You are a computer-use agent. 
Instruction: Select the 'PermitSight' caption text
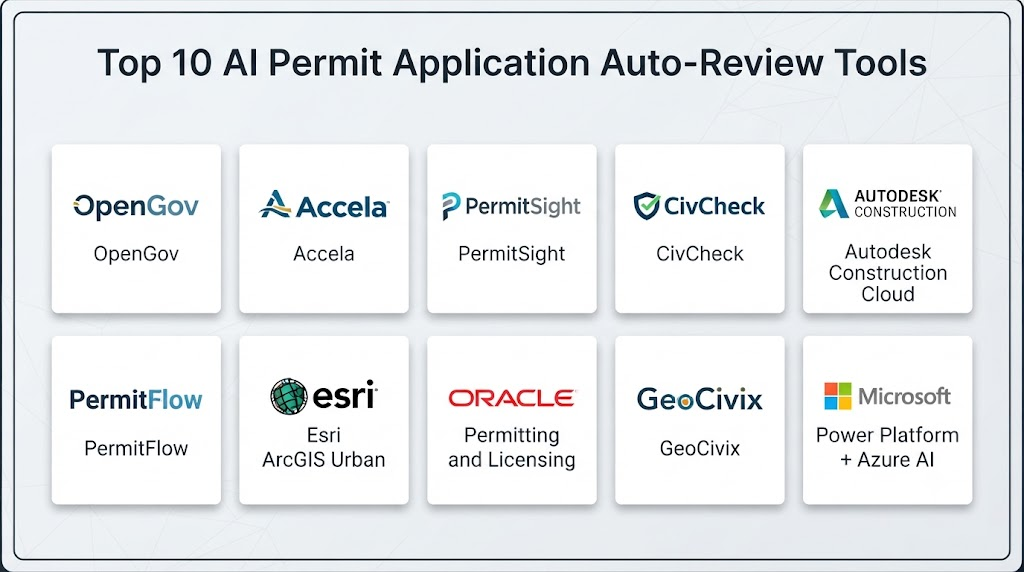click(511, 253)
